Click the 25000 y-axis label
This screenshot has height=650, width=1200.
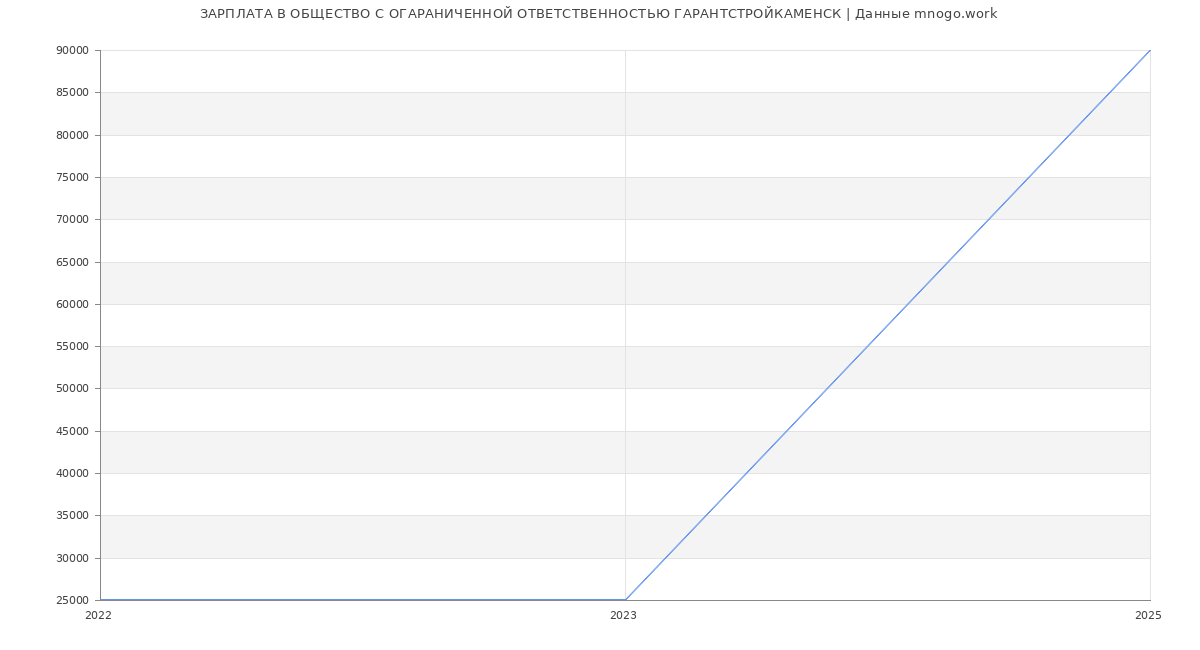click(x=72, y=601)
